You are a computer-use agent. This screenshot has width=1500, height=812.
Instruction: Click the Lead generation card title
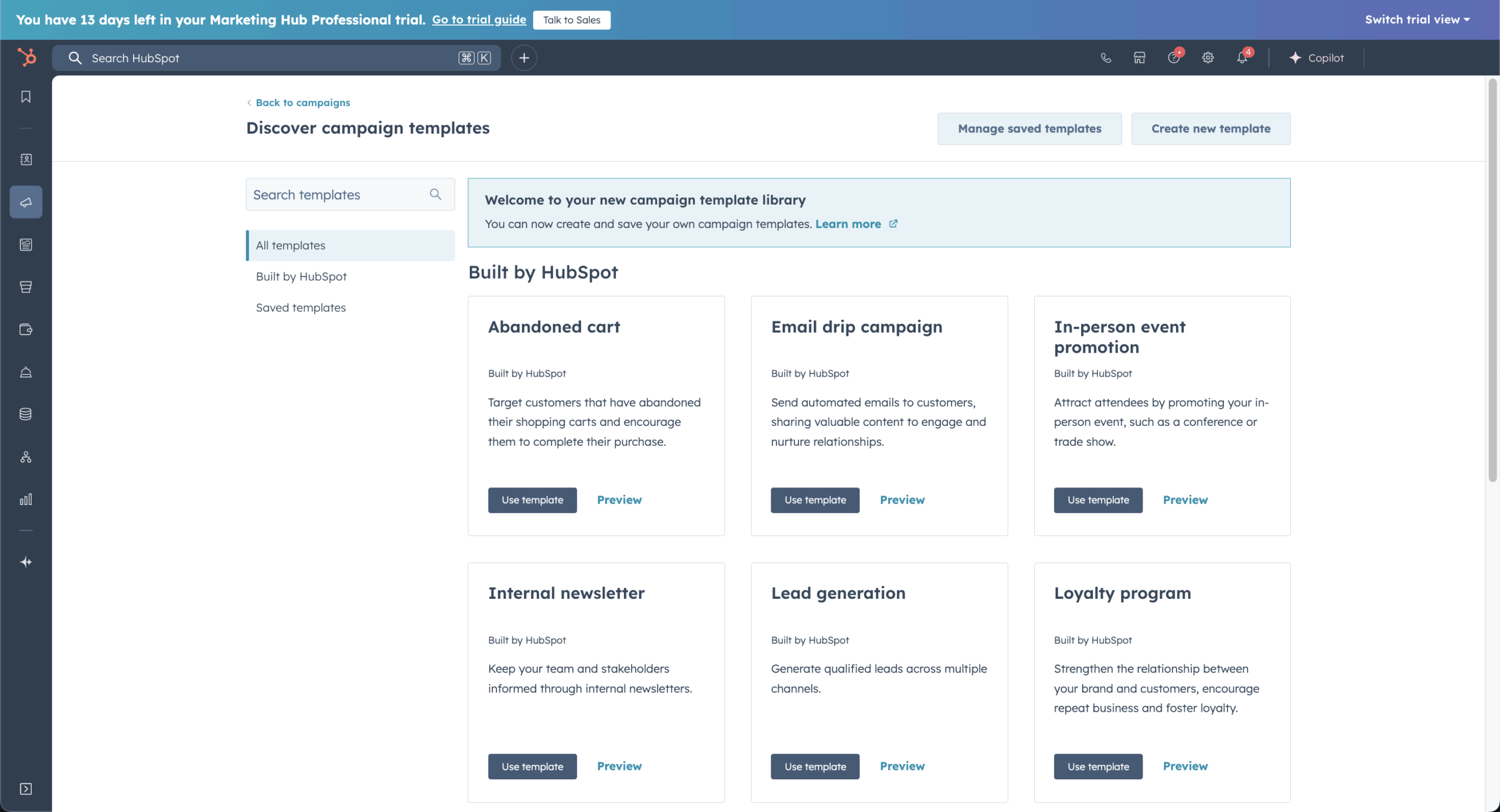tap(838, 593)
